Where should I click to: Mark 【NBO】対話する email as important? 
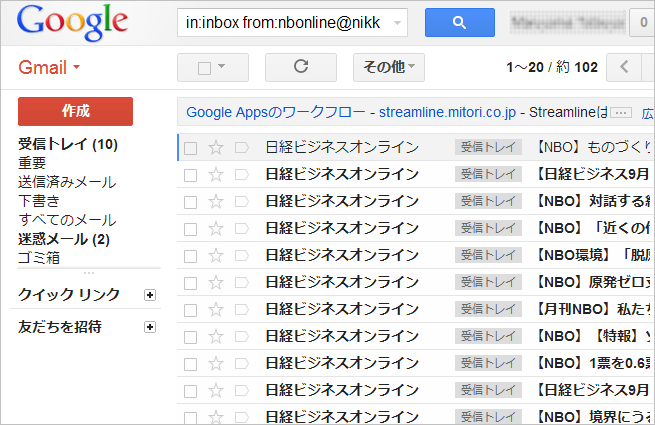pyautogui.click(x=241, y=202)
